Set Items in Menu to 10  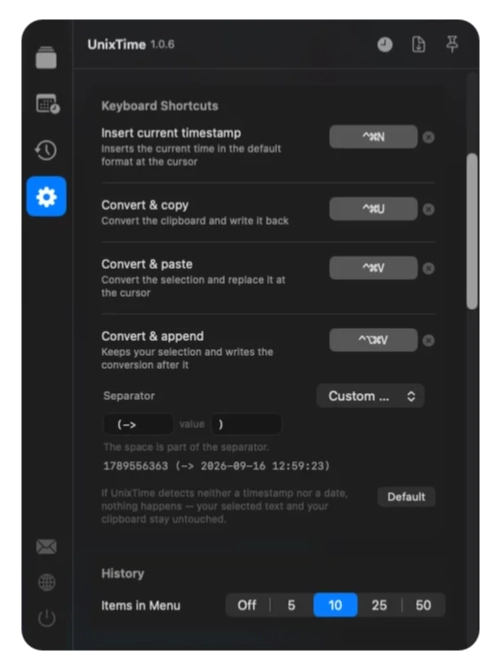click(x=335, y=605)
